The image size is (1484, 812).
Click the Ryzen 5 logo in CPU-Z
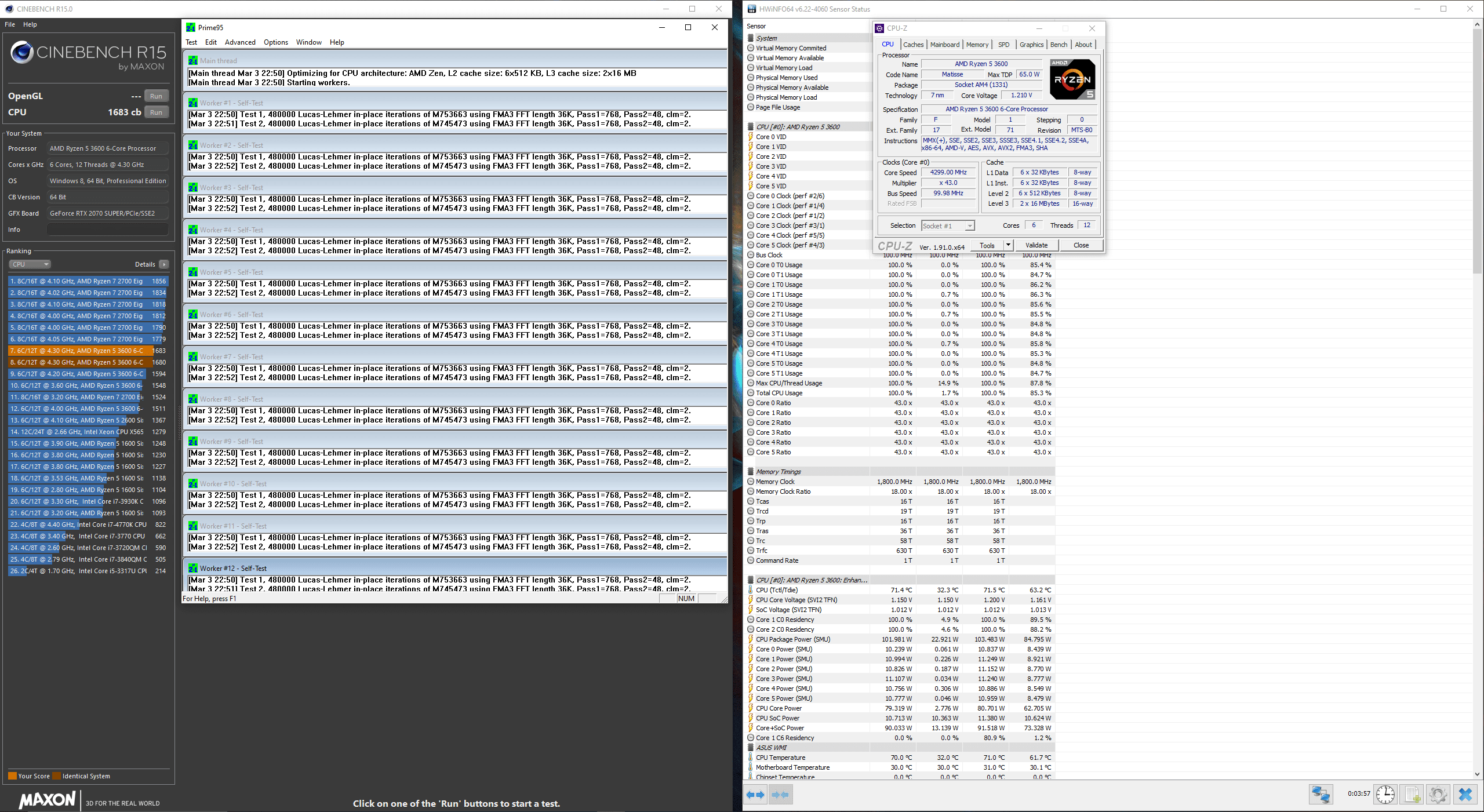1072,79
